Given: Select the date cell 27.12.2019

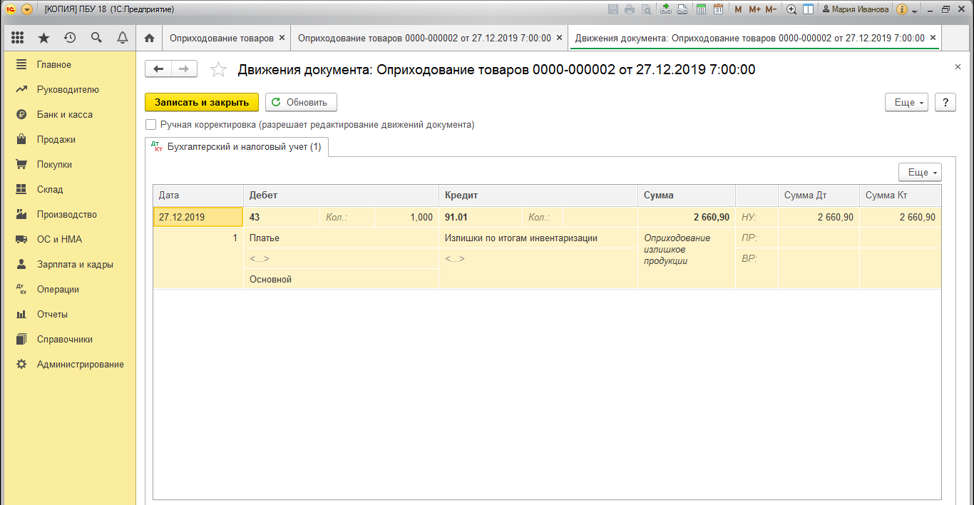Looking at the screenshot, I should (197, 217).
